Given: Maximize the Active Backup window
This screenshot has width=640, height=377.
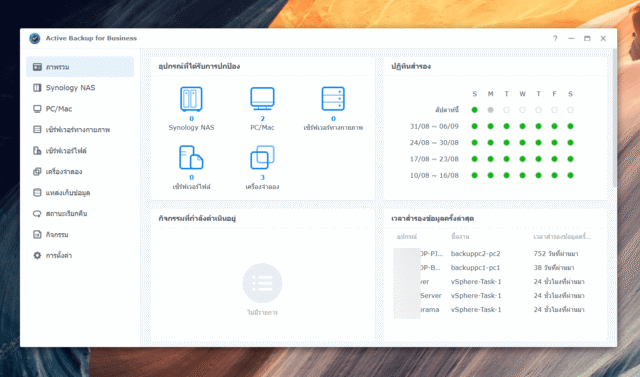Looking at the screenshot, I should click(587, 38).
